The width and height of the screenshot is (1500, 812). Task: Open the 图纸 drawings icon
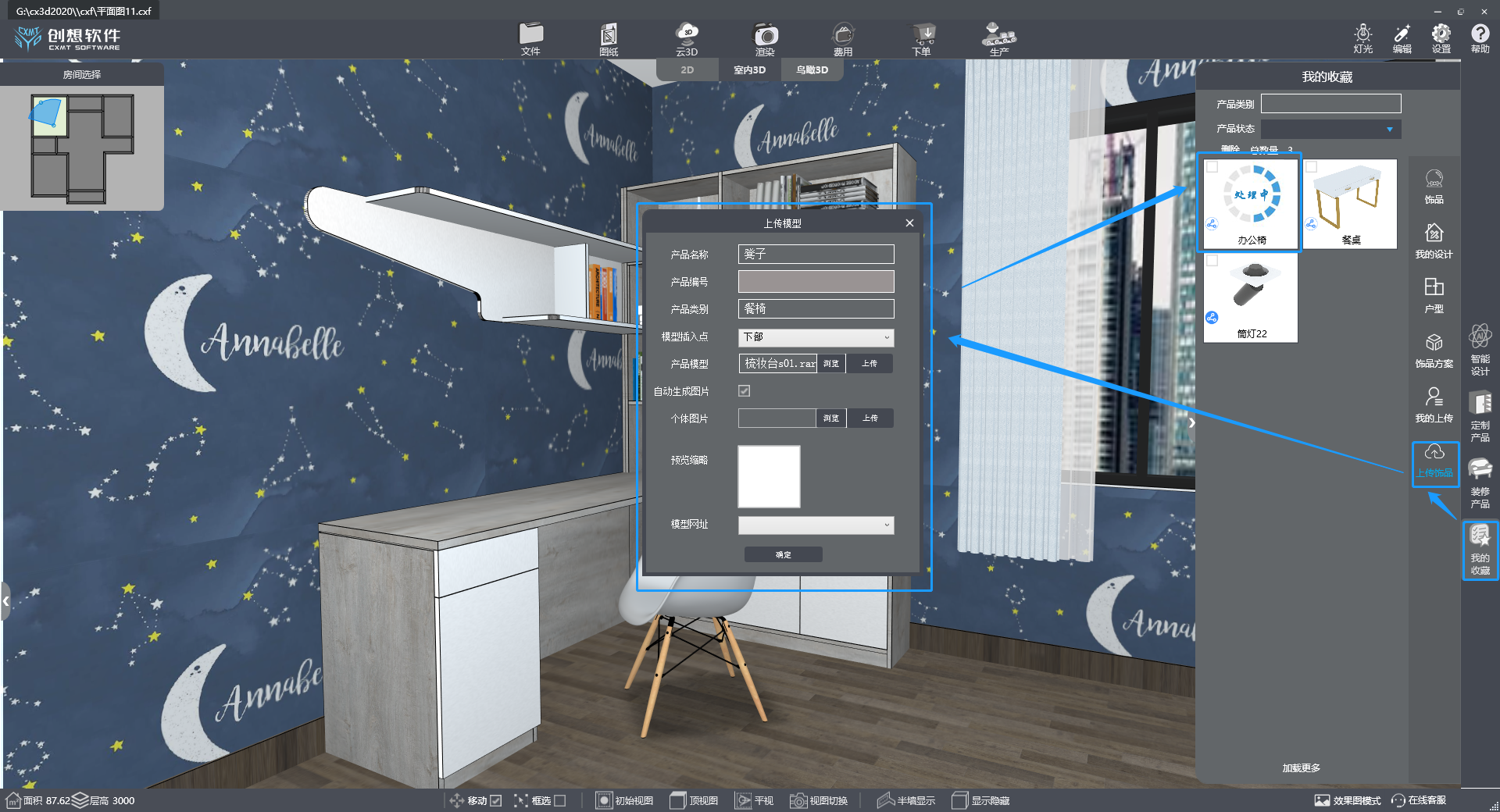(x=609, y=38)
